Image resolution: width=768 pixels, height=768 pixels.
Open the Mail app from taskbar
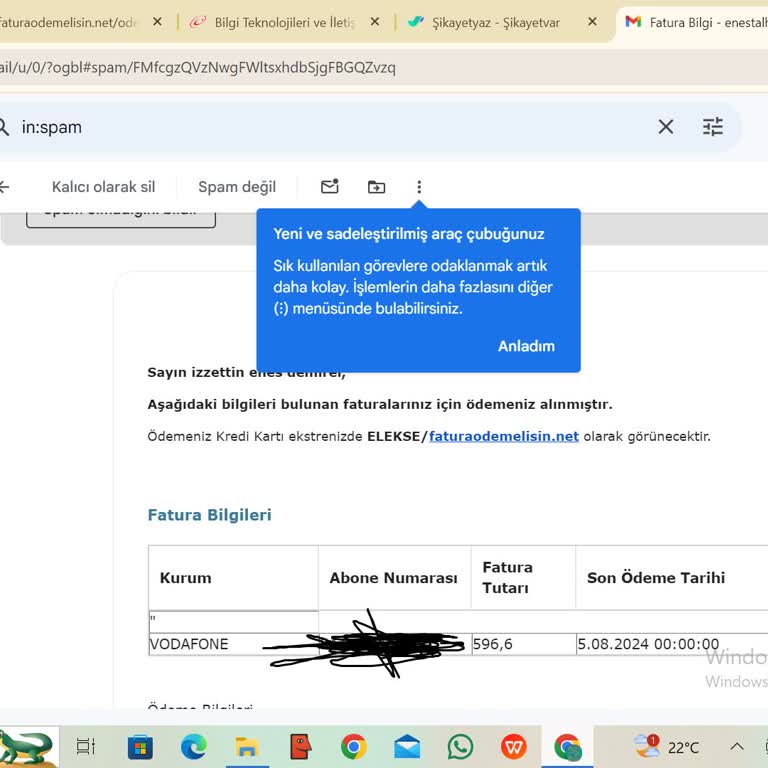click(x=407, y=747)
